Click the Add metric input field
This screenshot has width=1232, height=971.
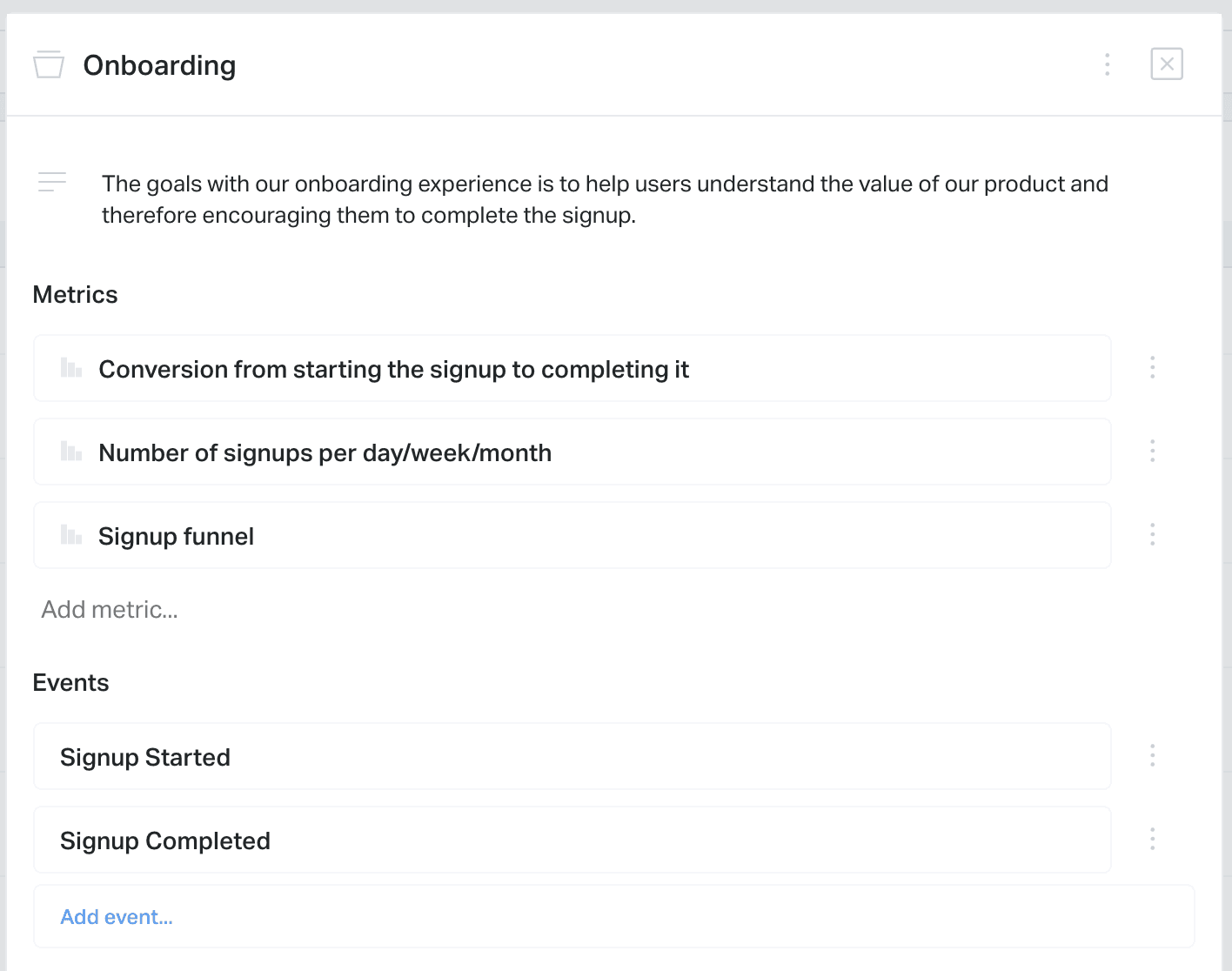(110, 610)
